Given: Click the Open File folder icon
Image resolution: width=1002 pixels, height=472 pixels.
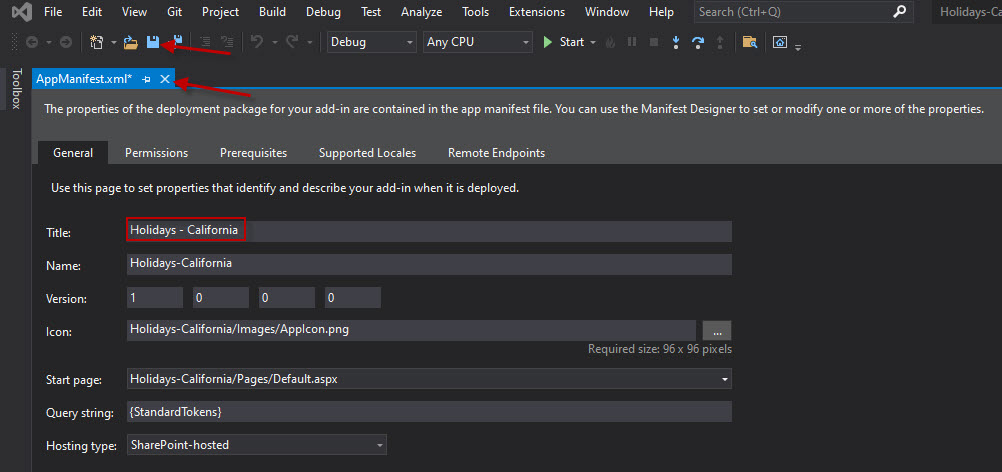Looking at the screenshot, I should pos(130,42).
